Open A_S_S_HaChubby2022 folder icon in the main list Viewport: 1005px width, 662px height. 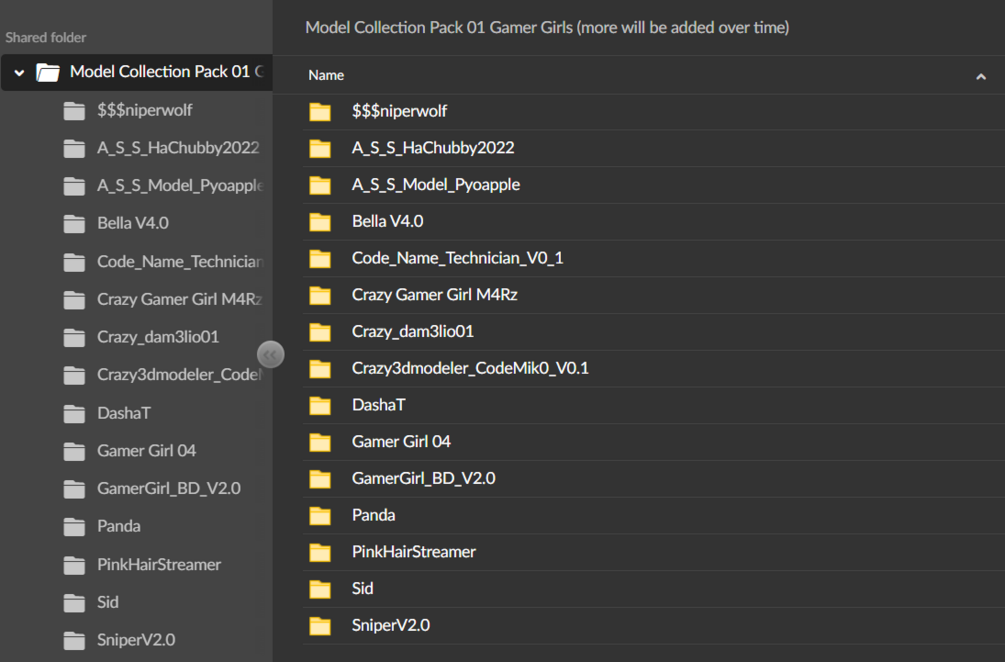(x=320, y=148)
